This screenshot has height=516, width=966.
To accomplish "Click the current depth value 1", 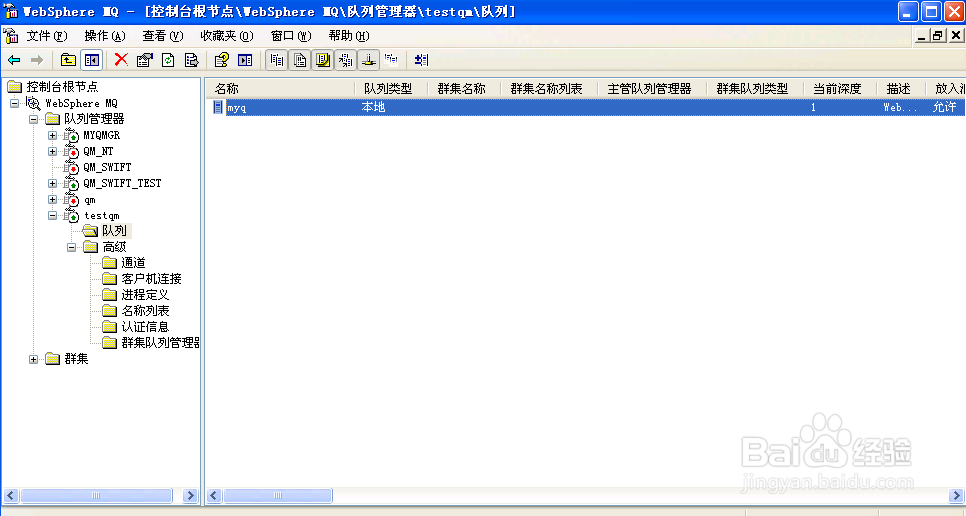I will [x=813, y=107].
